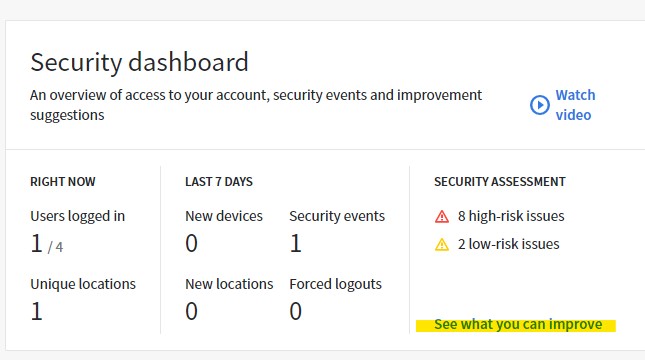Click the Security dashboard heading
645x360 pixels.
click(139, 62)
